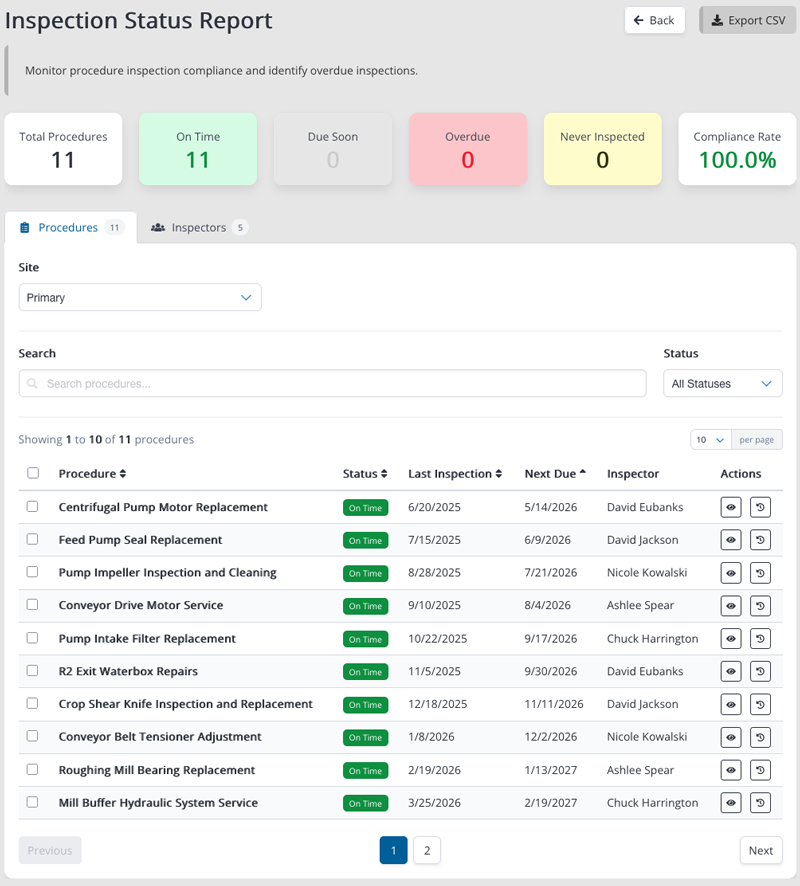View details for Conveyor Drive Motor Service

(731, 605)
